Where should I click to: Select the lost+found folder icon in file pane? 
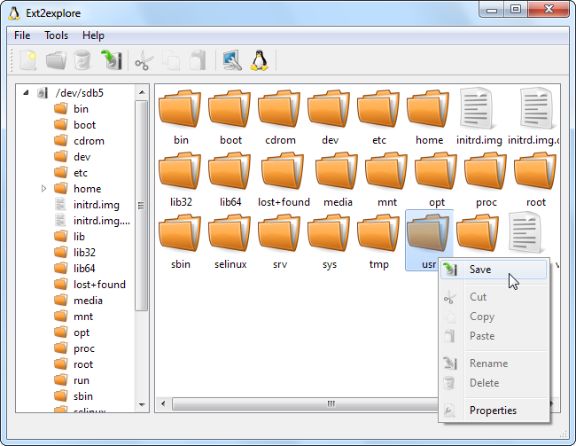[x=283, y=171]
